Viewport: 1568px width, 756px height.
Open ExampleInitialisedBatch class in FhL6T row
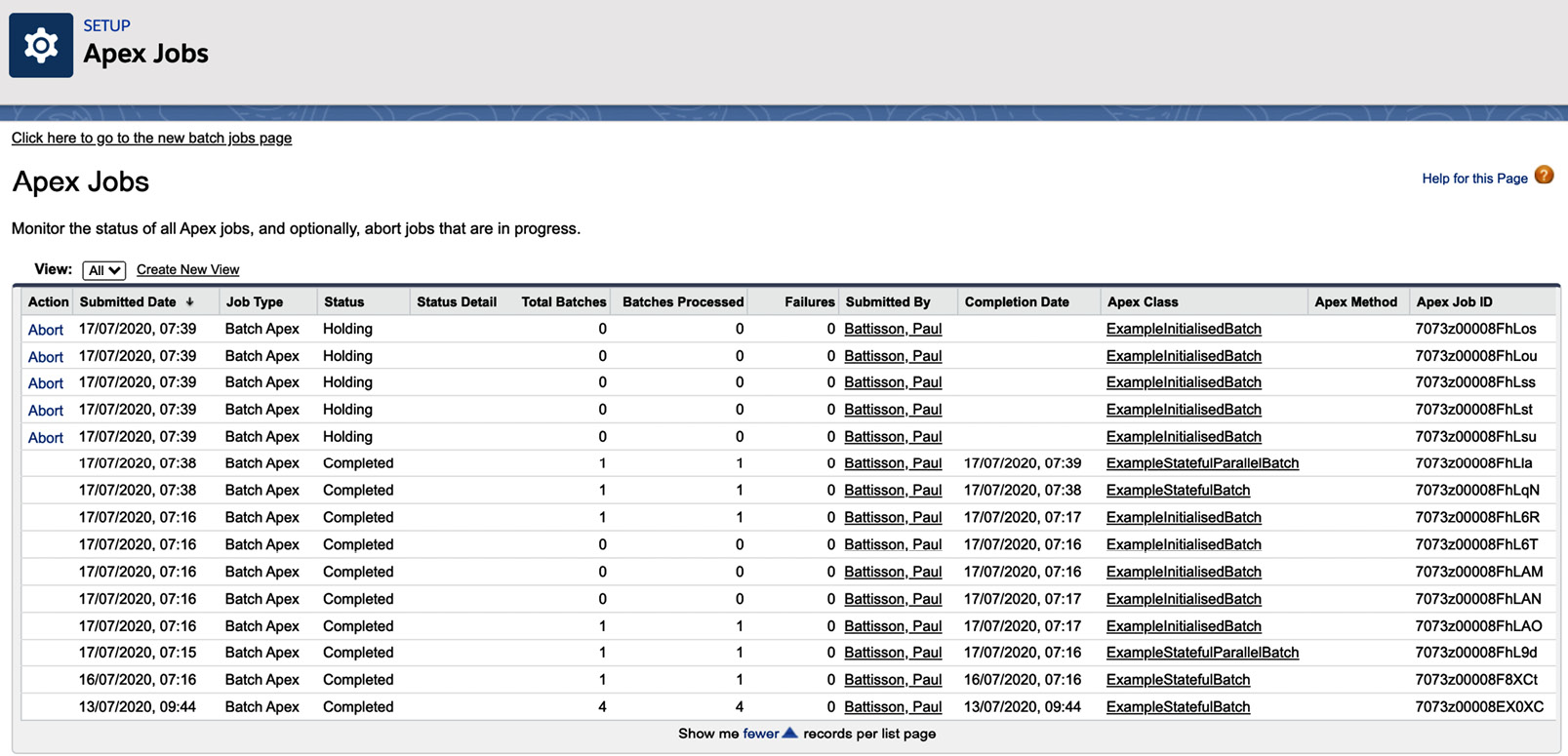pyautogui.click(x=1184, y=544)
